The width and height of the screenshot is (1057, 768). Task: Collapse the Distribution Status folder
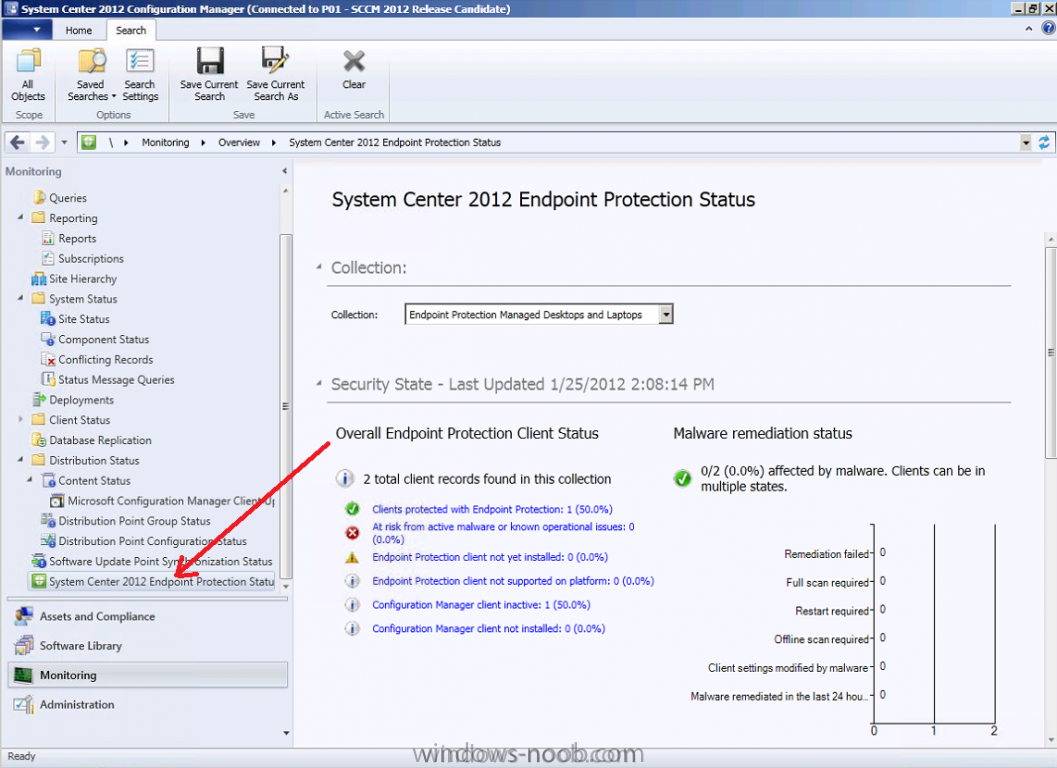[x=20, y=460]
